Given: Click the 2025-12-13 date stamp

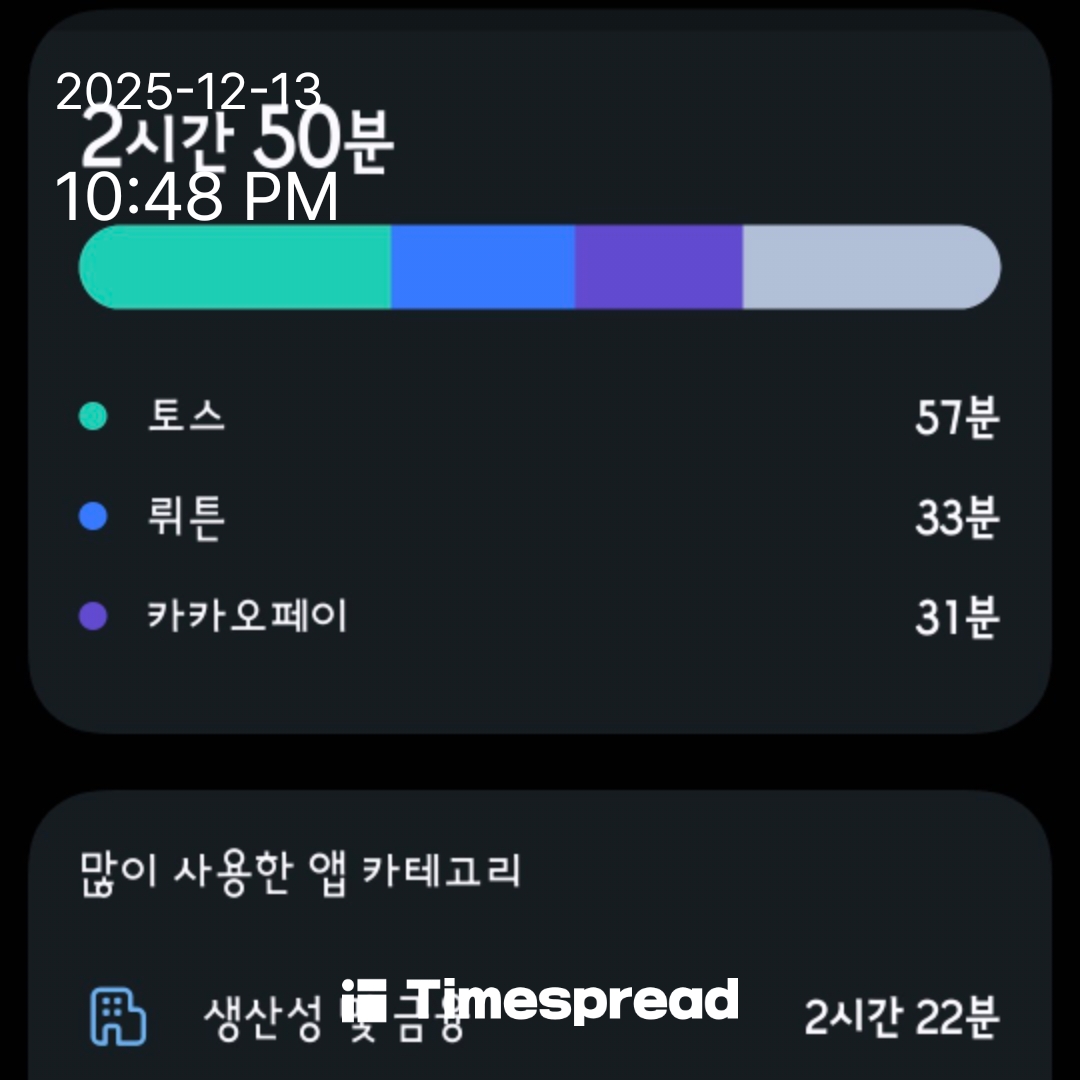Looking at the screenshot, I should (x=188, y=92).
